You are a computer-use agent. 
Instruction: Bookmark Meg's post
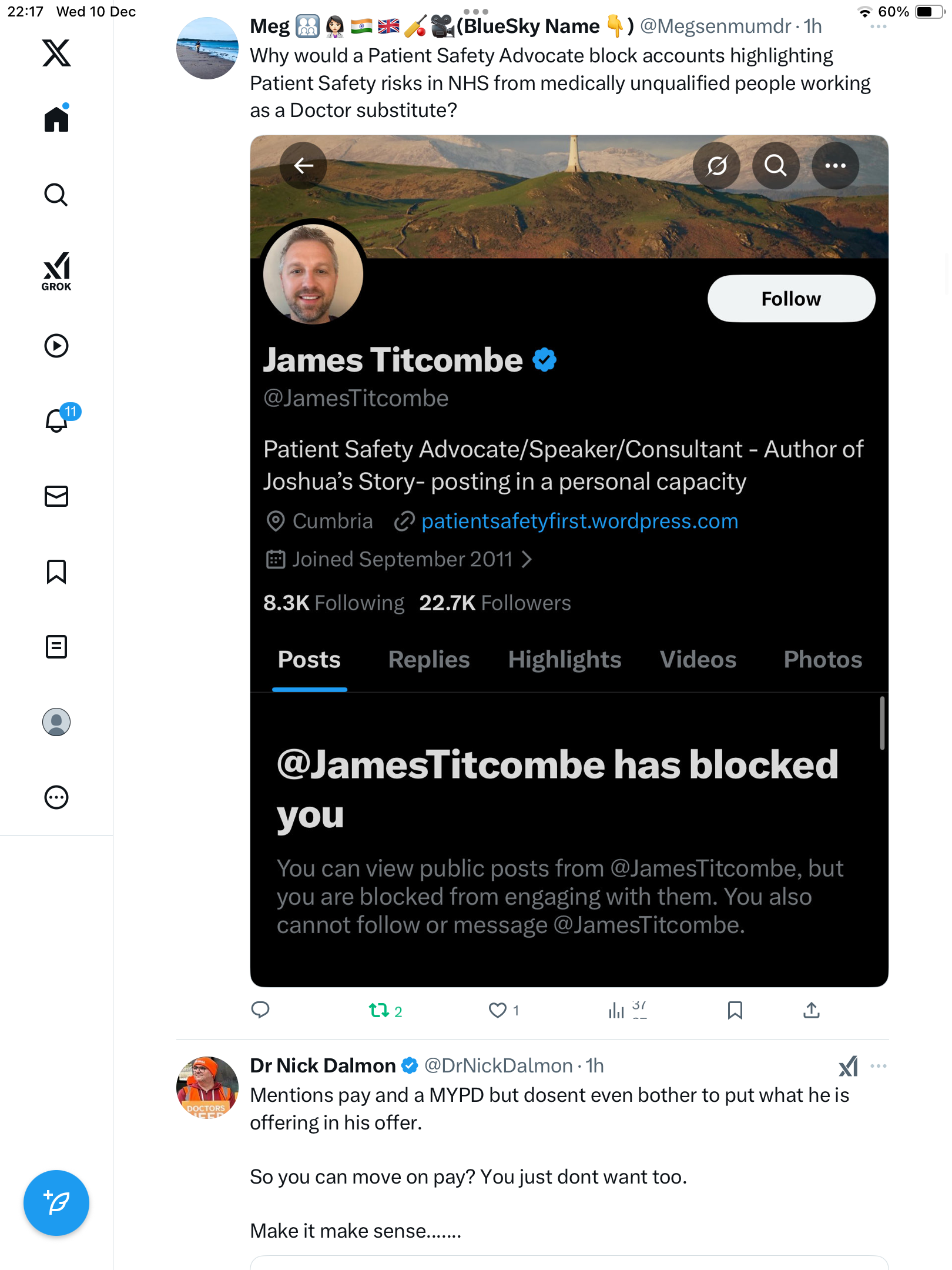pos(735,1010)
